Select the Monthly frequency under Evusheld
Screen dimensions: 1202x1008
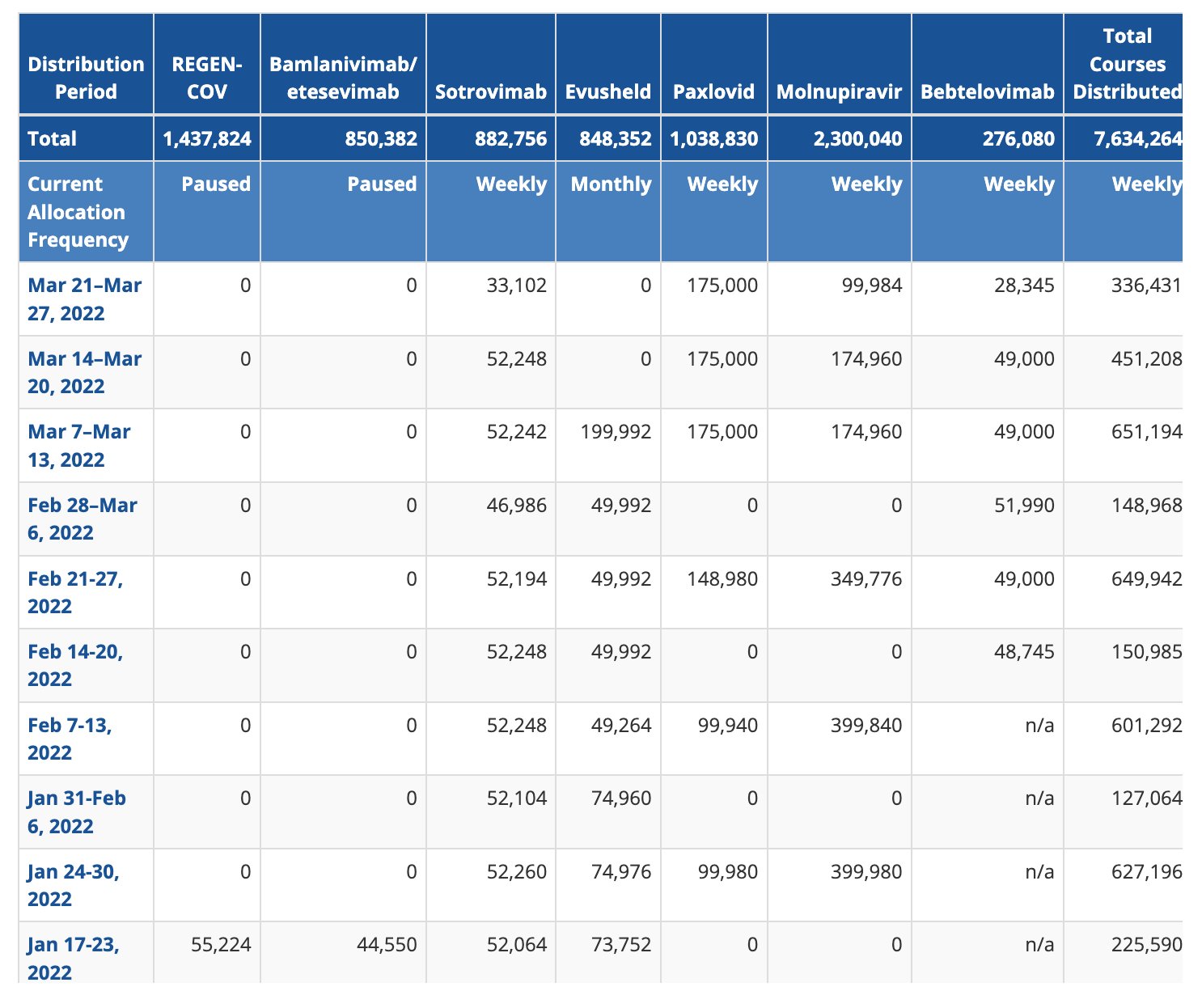[x=611, y=184]
